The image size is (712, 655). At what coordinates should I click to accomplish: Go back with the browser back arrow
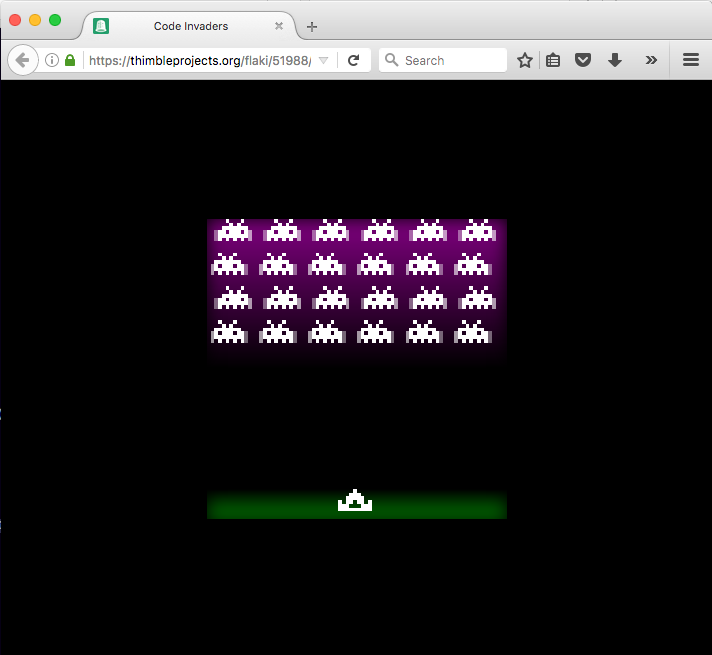click(x=22, y=60)
